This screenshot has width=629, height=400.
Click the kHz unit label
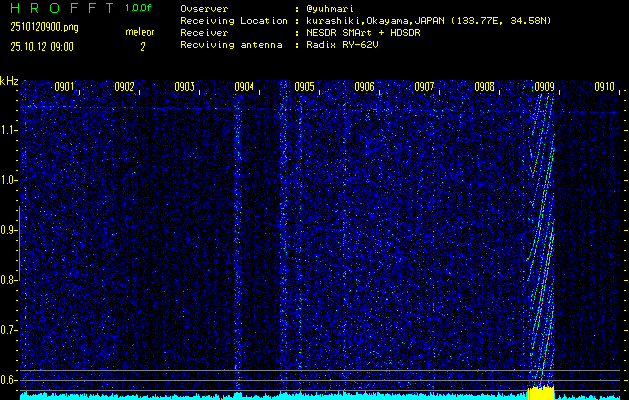[x=9, y=81]
